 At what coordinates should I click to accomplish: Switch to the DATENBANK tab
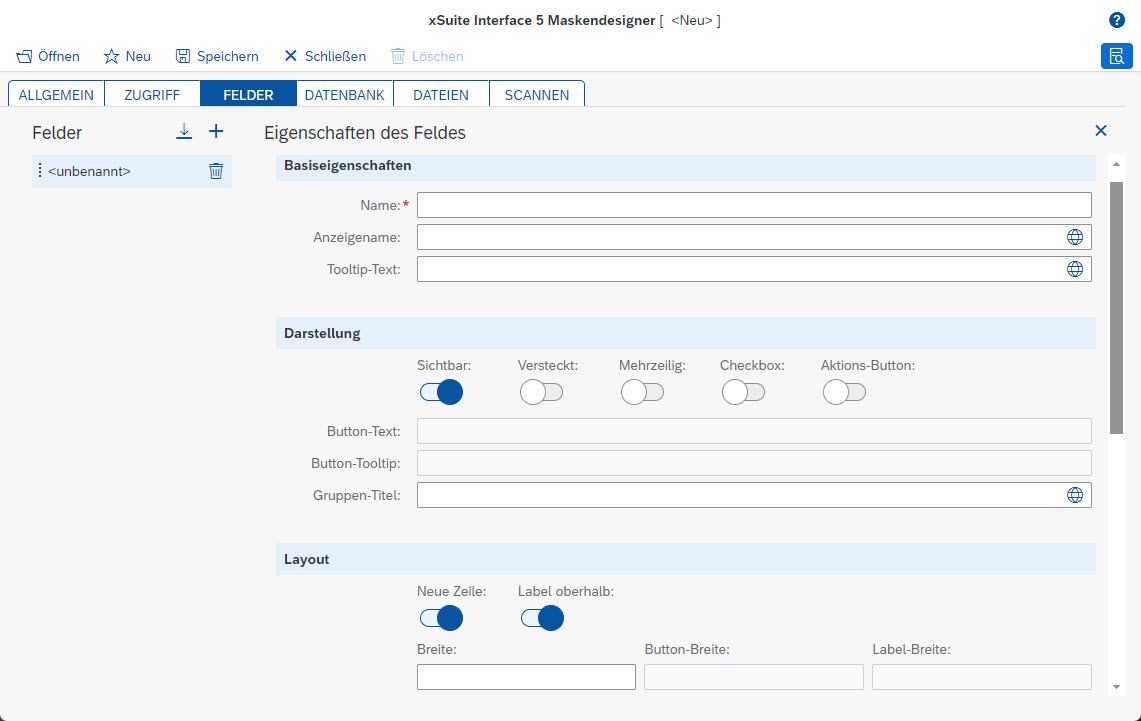[344, 93]
